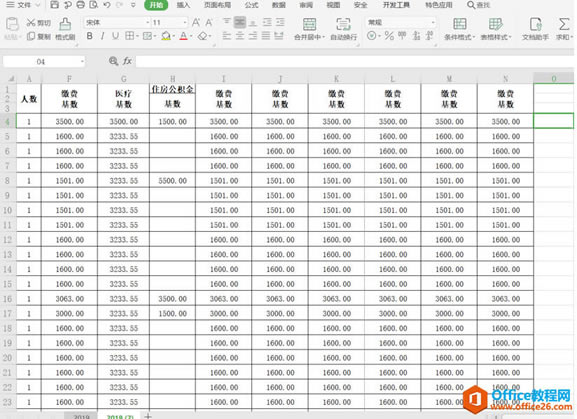Click the auto wrap text icon
Image resolution: width=577 pixels, height=419 pixels.
pos(343,24)
